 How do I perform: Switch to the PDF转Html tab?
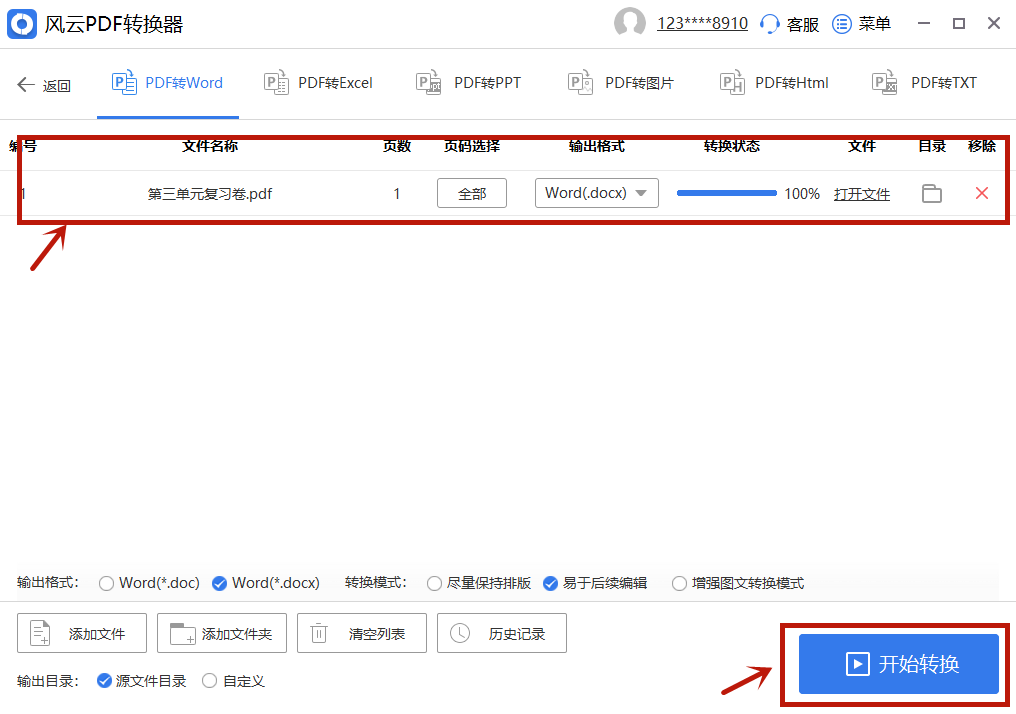774,83
